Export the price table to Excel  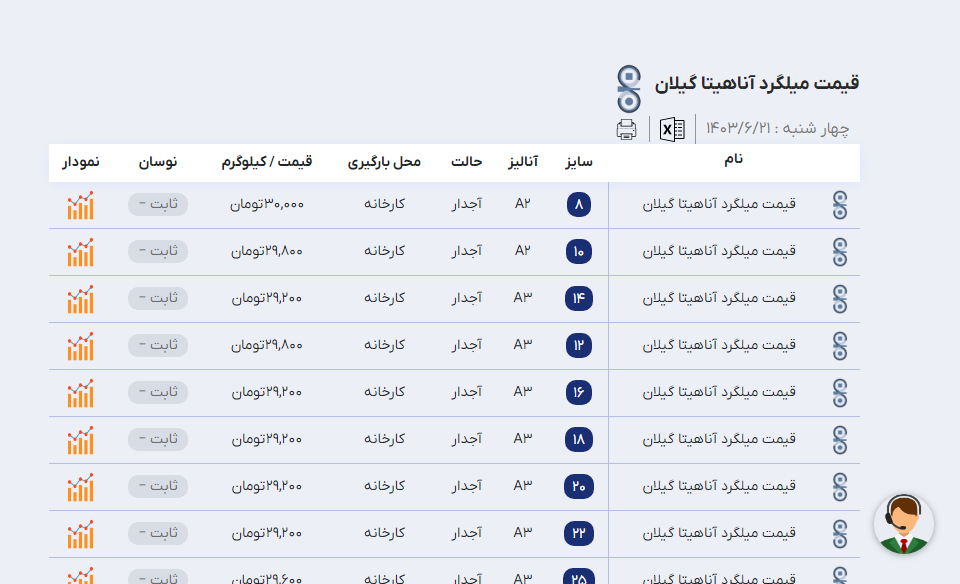(x=672, y=129)
